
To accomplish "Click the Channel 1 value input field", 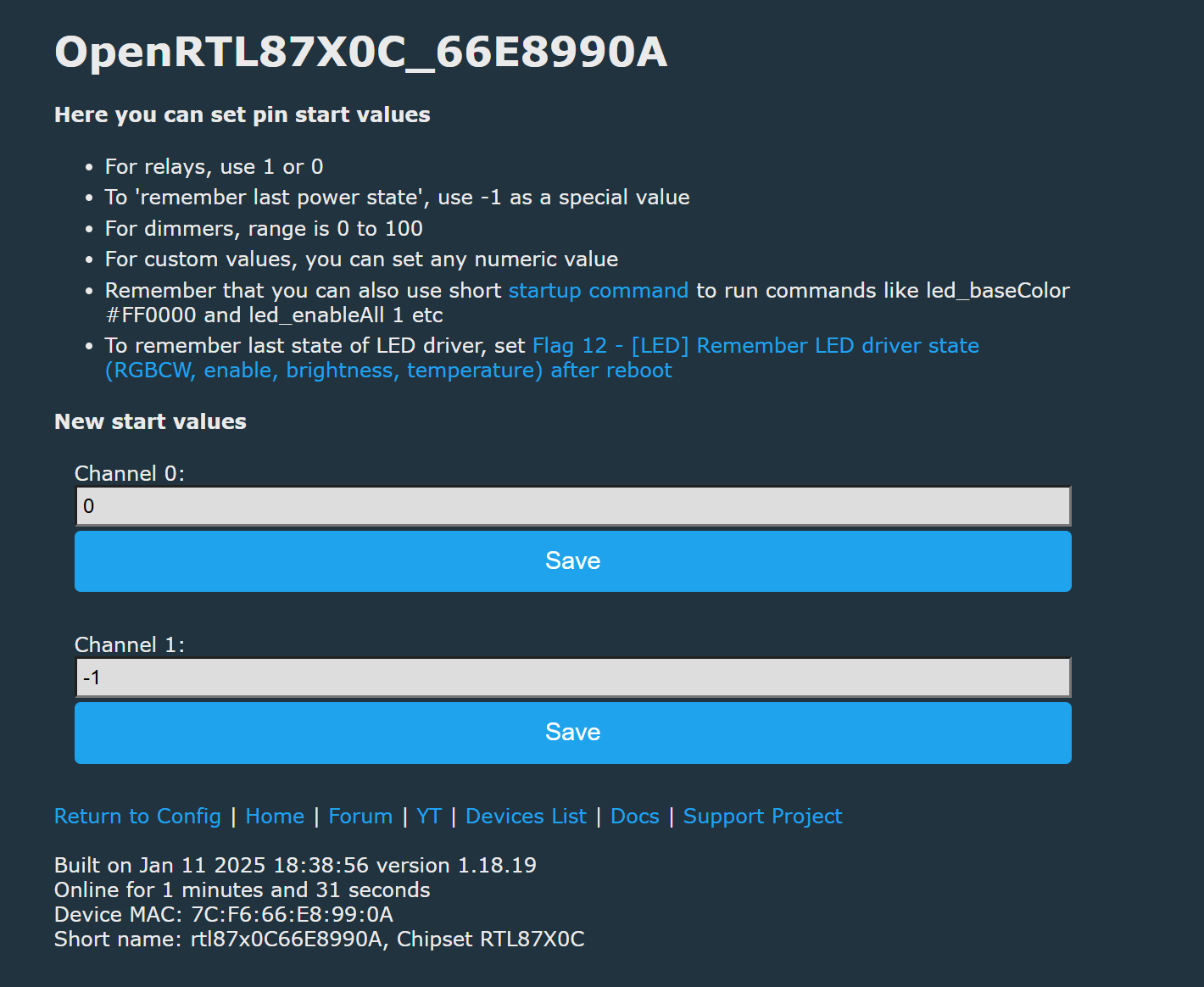I will click(573, 678).
